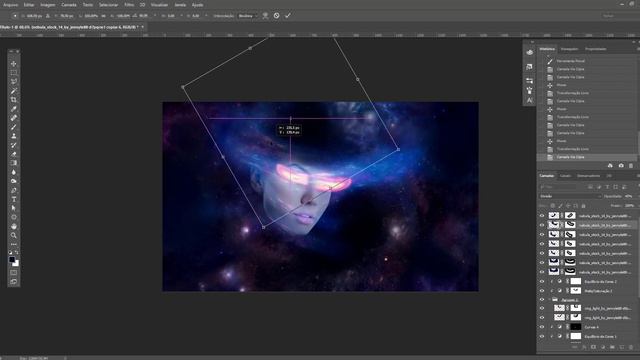
Task: Select the Horizontal Type tool
Action: 13,199
